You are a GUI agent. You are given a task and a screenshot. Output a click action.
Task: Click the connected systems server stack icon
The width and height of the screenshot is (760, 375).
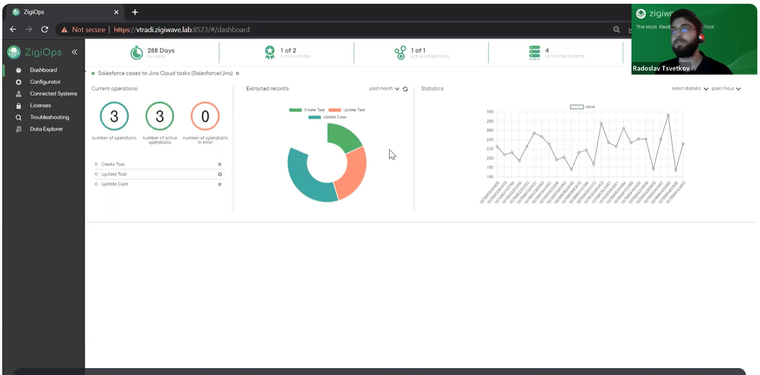pos(535,53)
